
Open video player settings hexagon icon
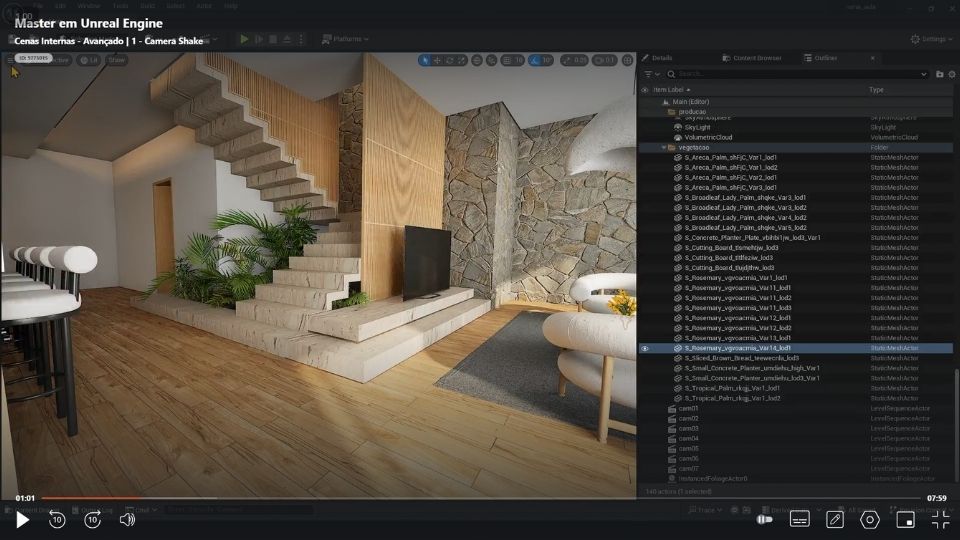(x=869, y=520)
